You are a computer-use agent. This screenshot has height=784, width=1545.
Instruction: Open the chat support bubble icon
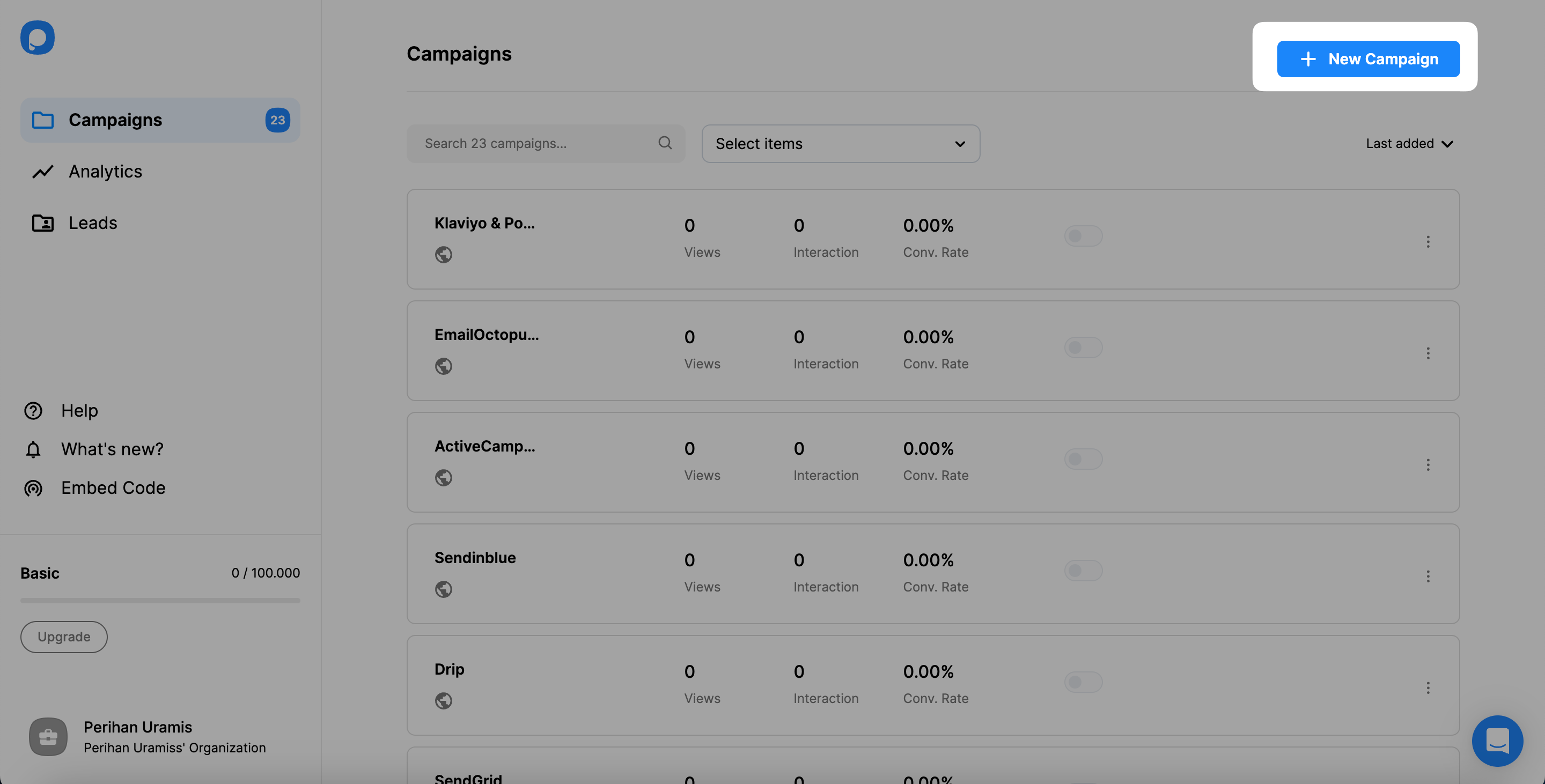(1497, 741)
